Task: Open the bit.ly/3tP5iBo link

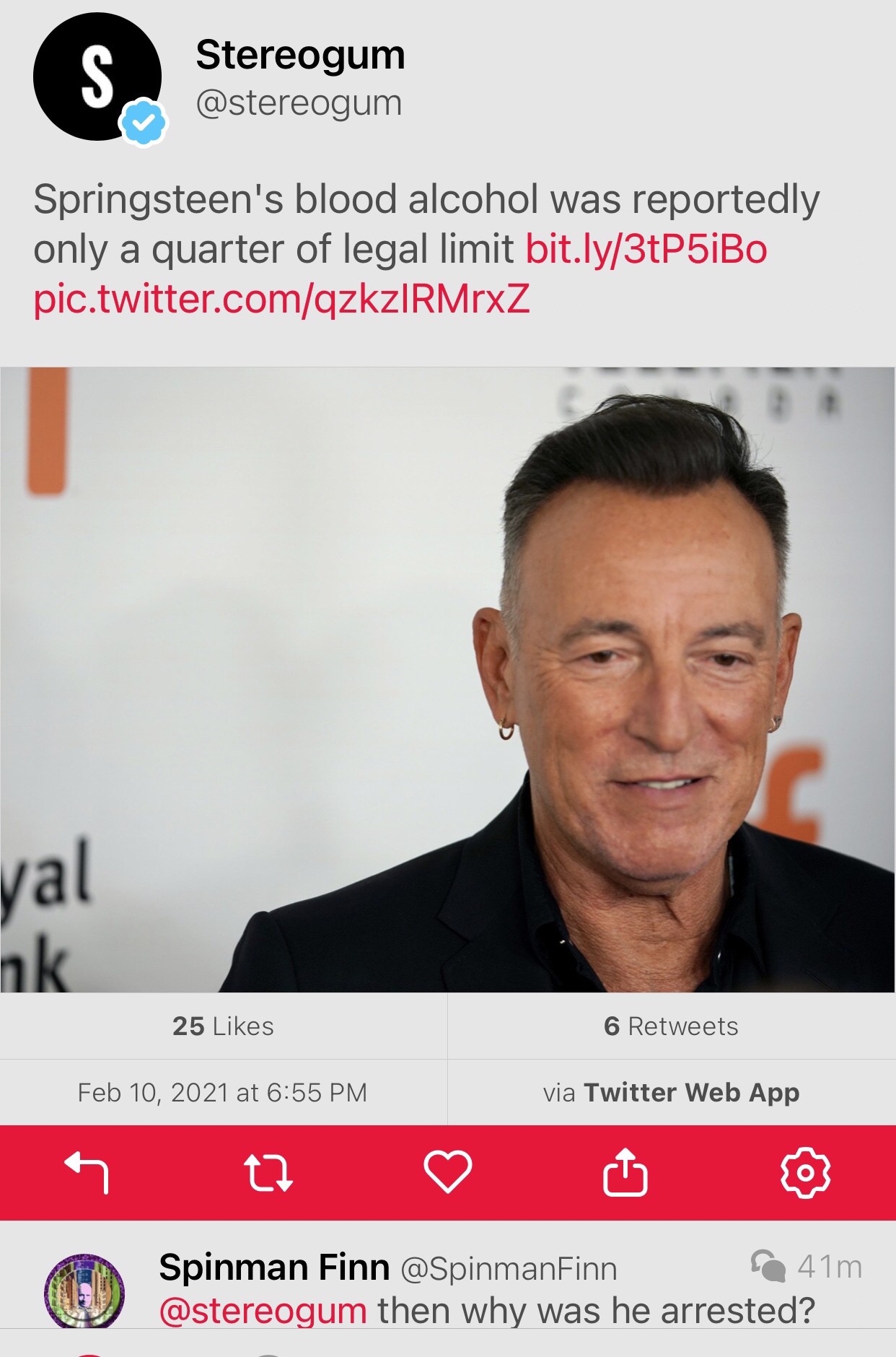Action: tap(646, 250)
